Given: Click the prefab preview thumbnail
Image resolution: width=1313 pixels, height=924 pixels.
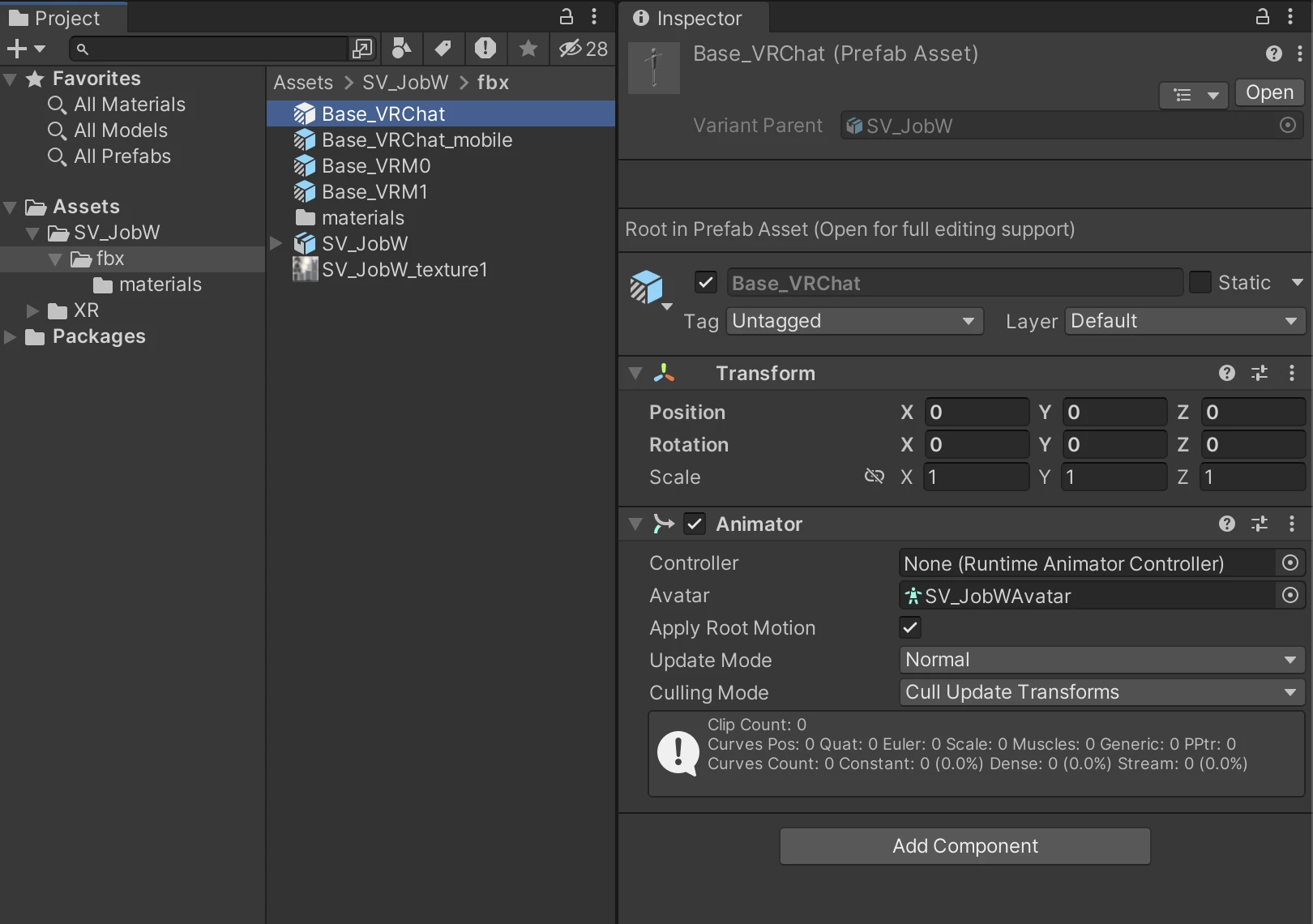Looking at the screenshot, I should (654, 68).
